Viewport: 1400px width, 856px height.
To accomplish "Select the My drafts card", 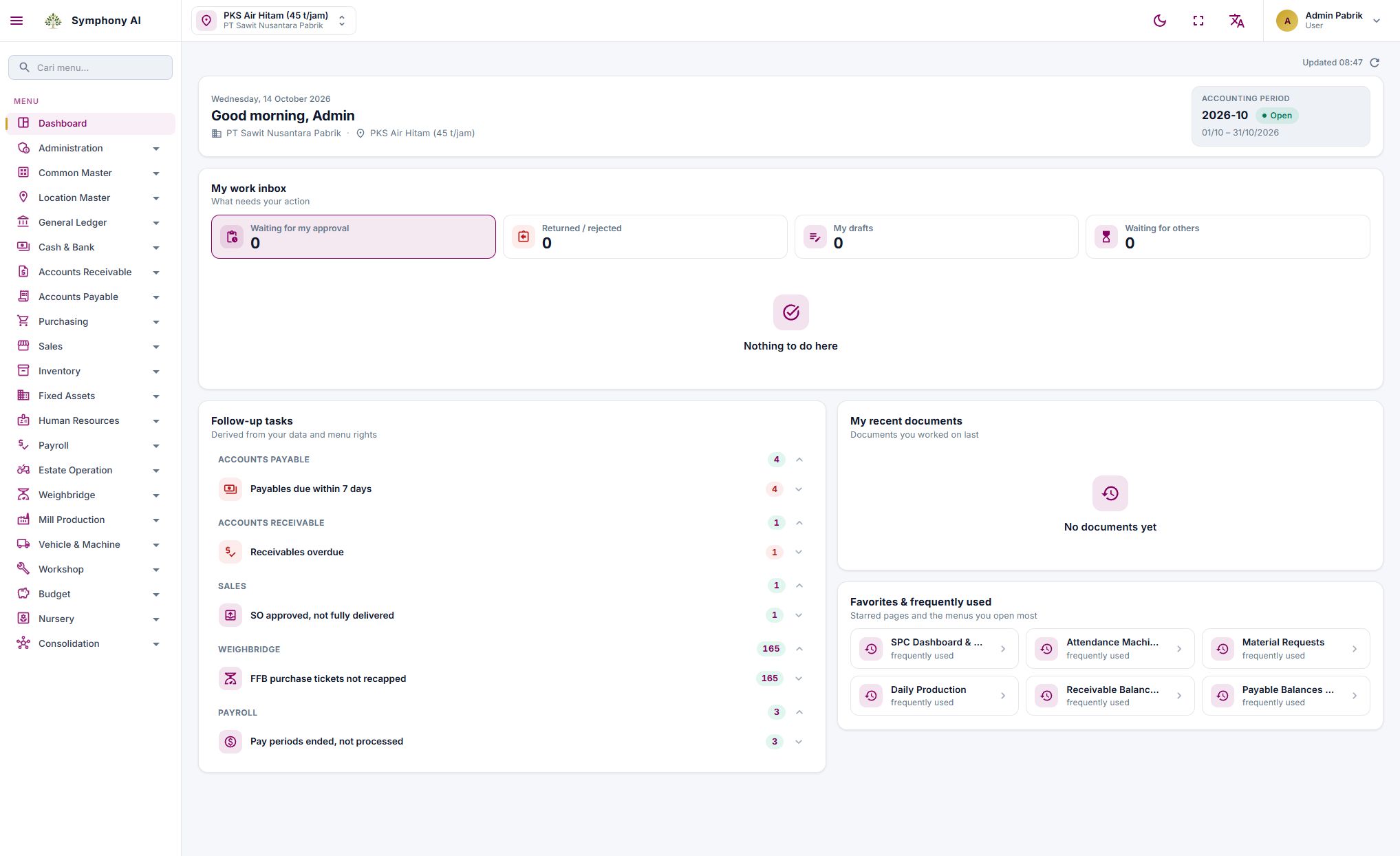I will coord(936,237).
